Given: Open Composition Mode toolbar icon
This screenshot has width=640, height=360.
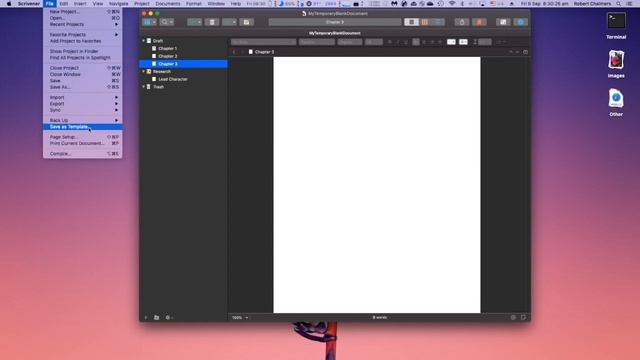Looking at the screenshot, I should (x=503, y=22).
